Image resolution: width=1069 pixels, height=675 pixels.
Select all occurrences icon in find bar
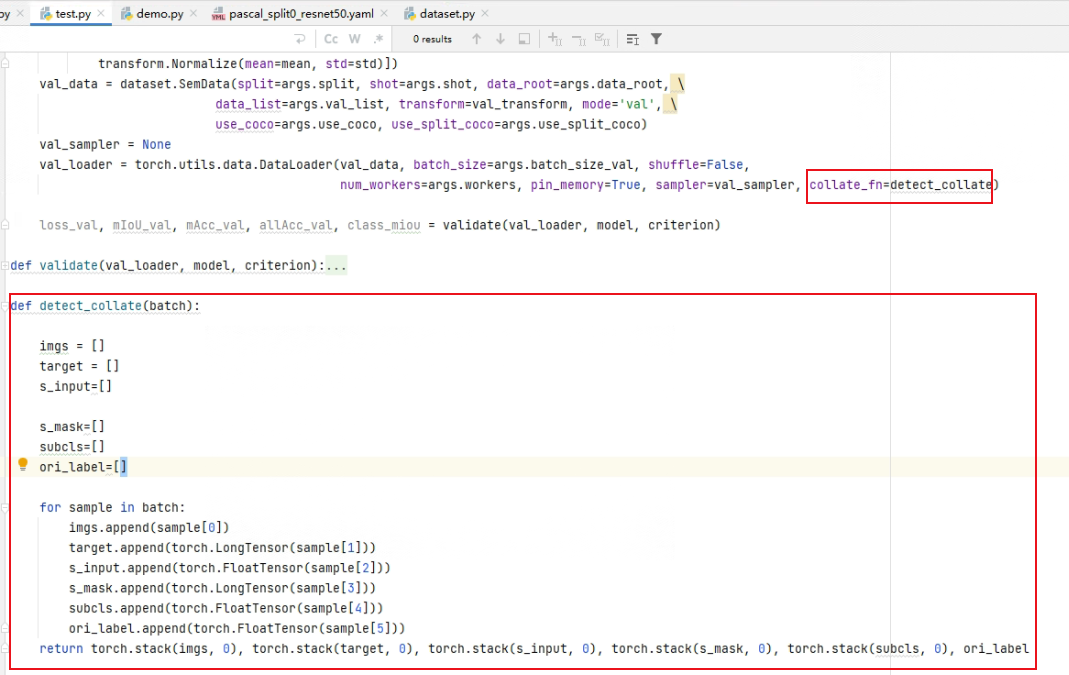pyautogui.click(x=602, y=39)
